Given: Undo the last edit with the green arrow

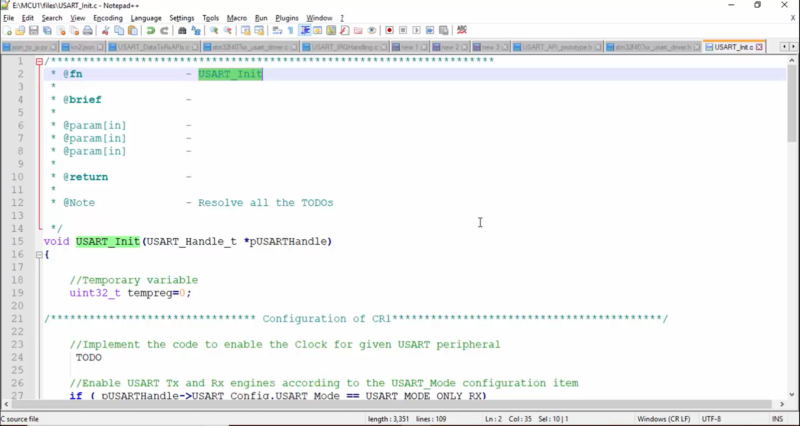Looking at the screenshot, I should pos(151,31).
